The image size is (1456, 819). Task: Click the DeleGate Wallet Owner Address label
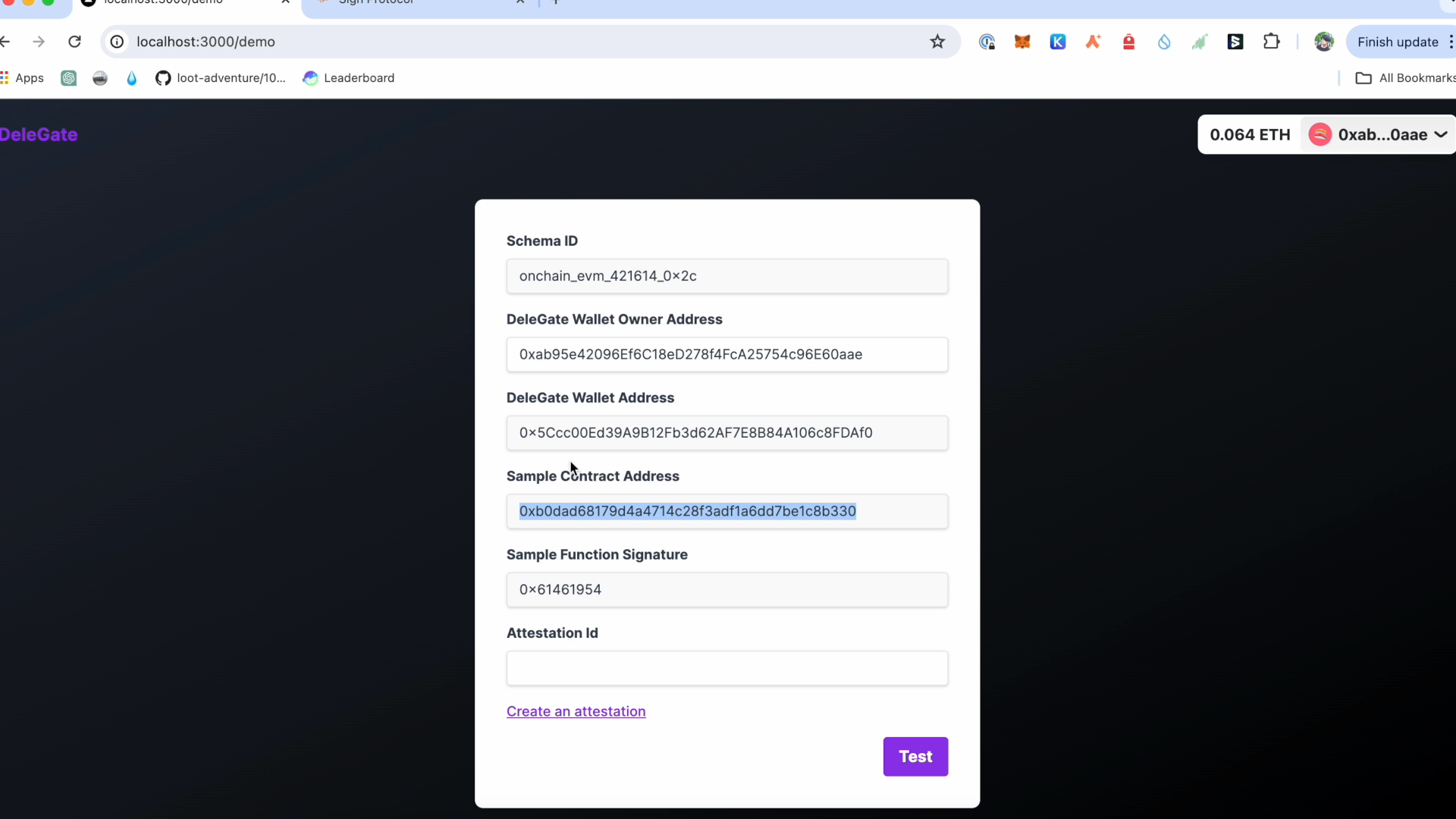[x=614, y=319]
